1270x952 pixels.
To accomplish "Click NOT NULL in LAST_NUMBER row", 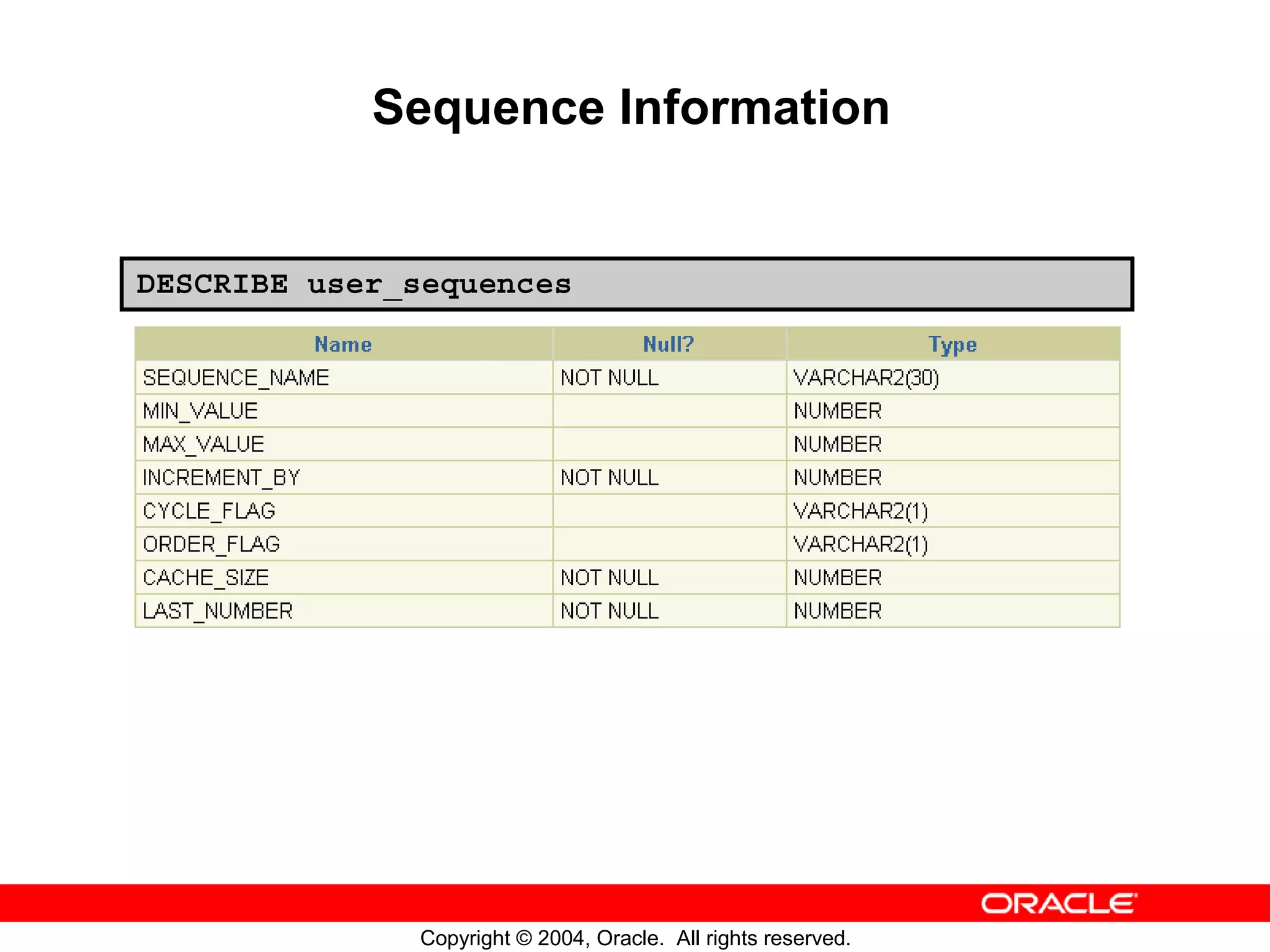I will click(610, 611).
